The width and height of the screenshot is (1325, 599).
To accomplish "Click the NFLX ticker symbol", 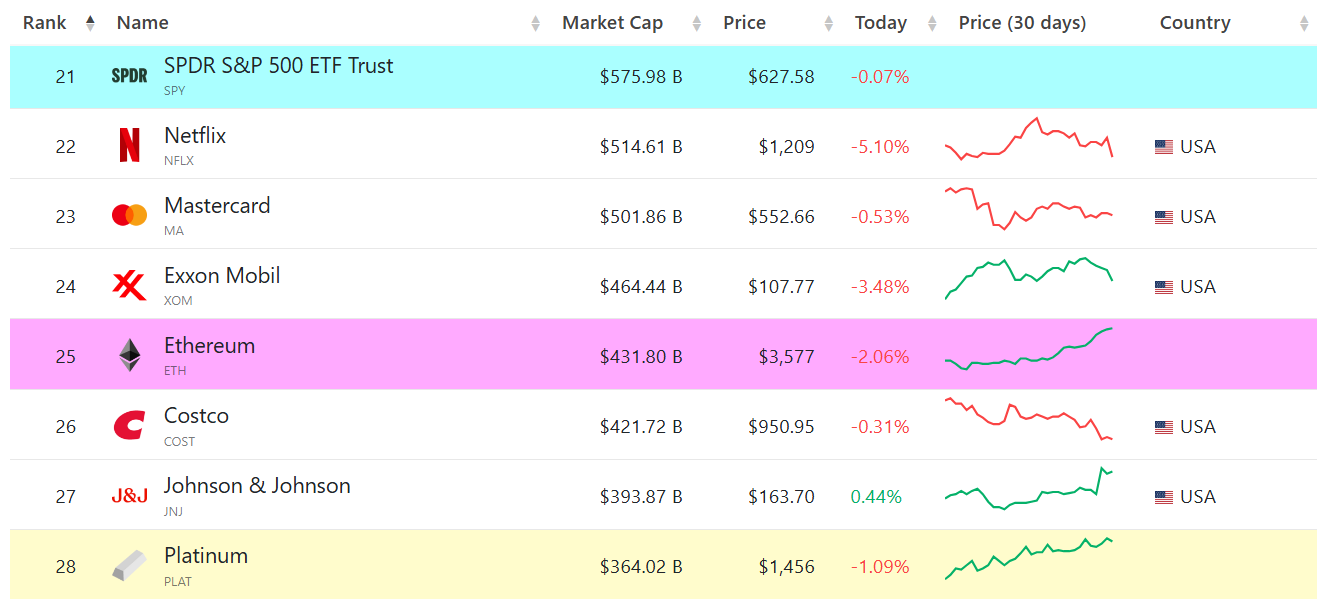I will (179, 160).
